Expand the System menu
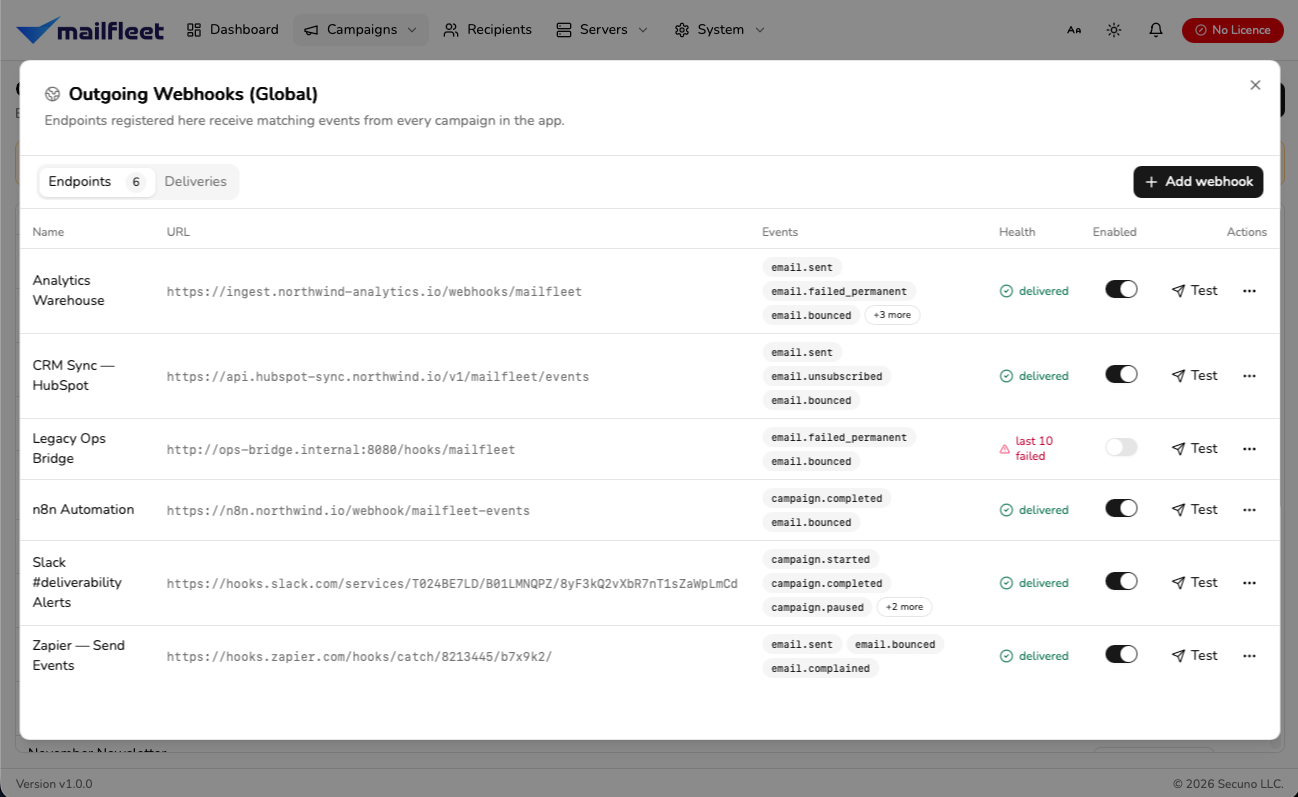 (x=720, y=30)
